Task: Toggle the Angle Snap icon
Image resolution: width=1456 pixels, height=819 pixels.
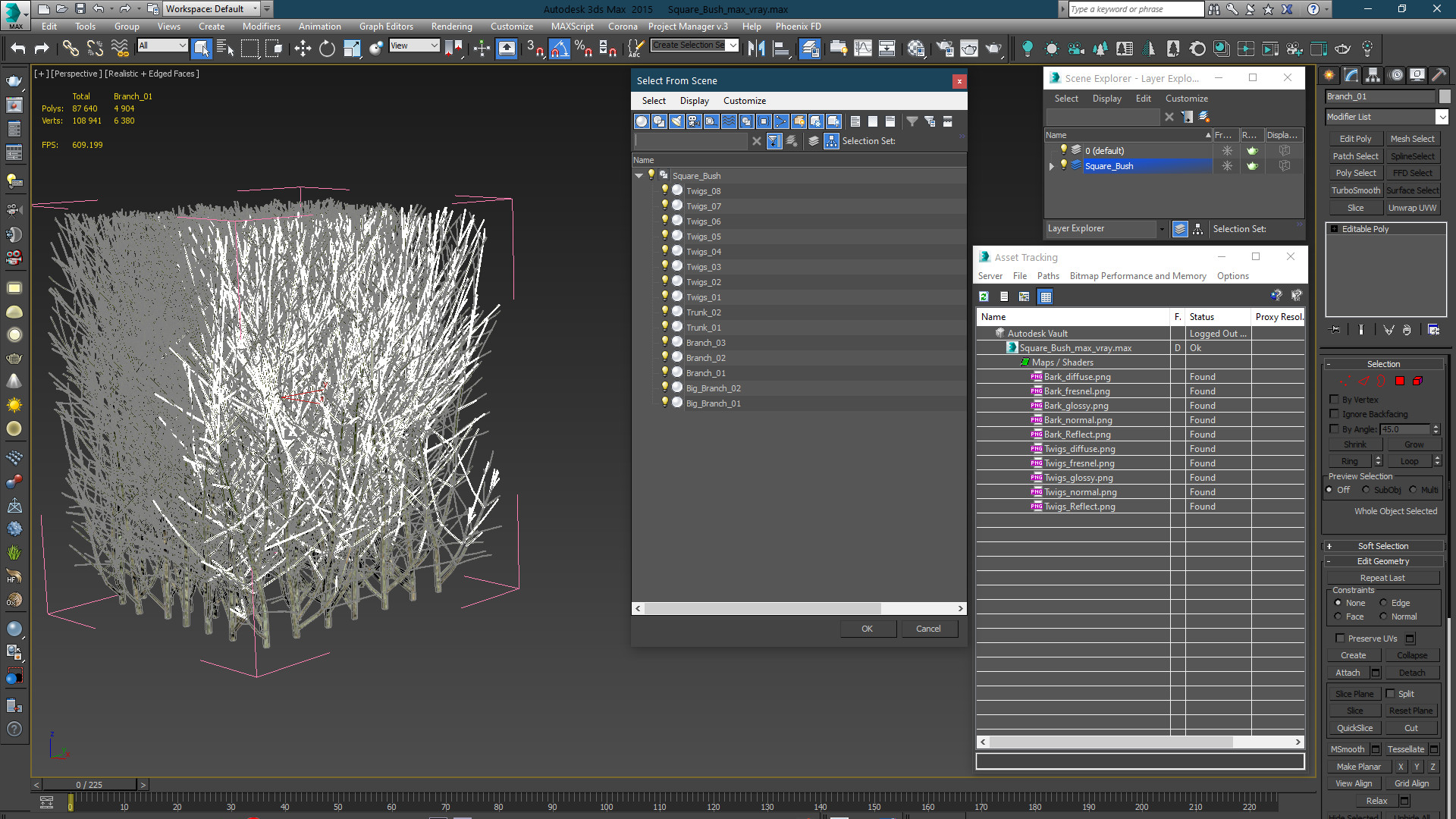Action: [x=559, y=49]
